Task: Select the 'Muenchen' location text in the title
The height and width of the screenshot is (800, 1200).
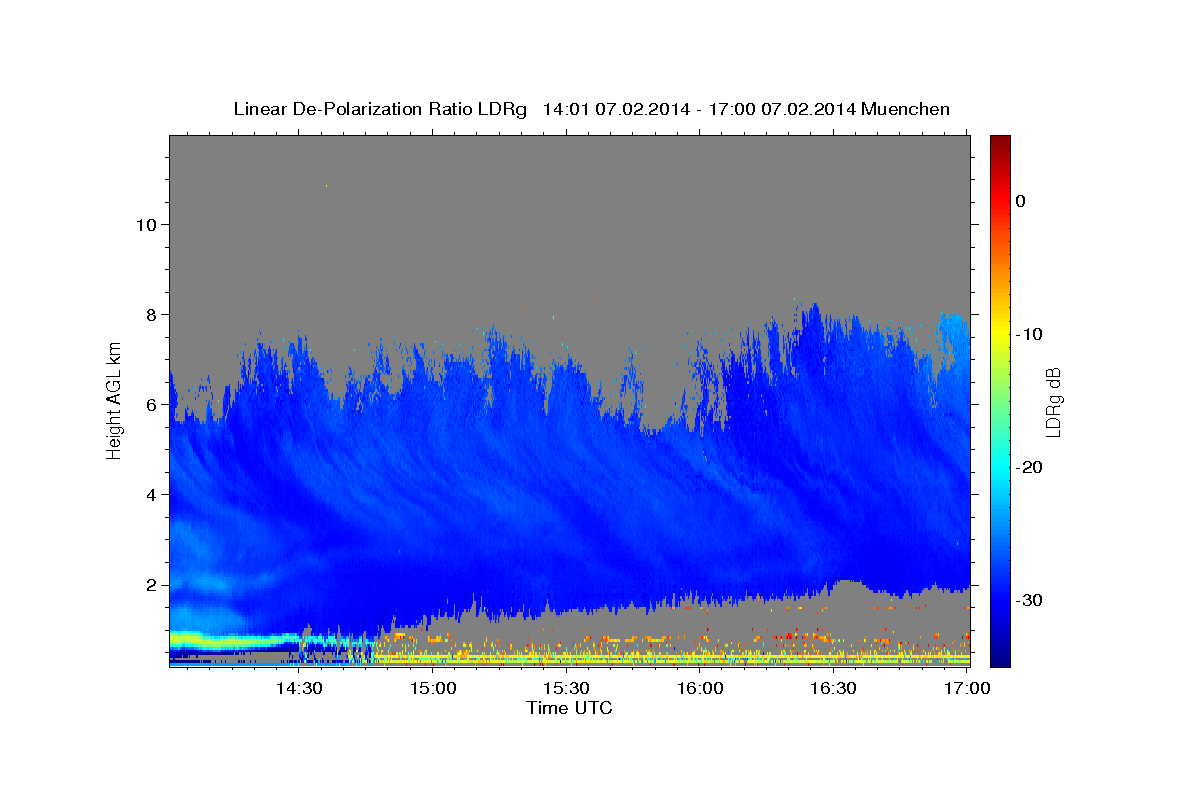Action: click(x=906, y=109)
